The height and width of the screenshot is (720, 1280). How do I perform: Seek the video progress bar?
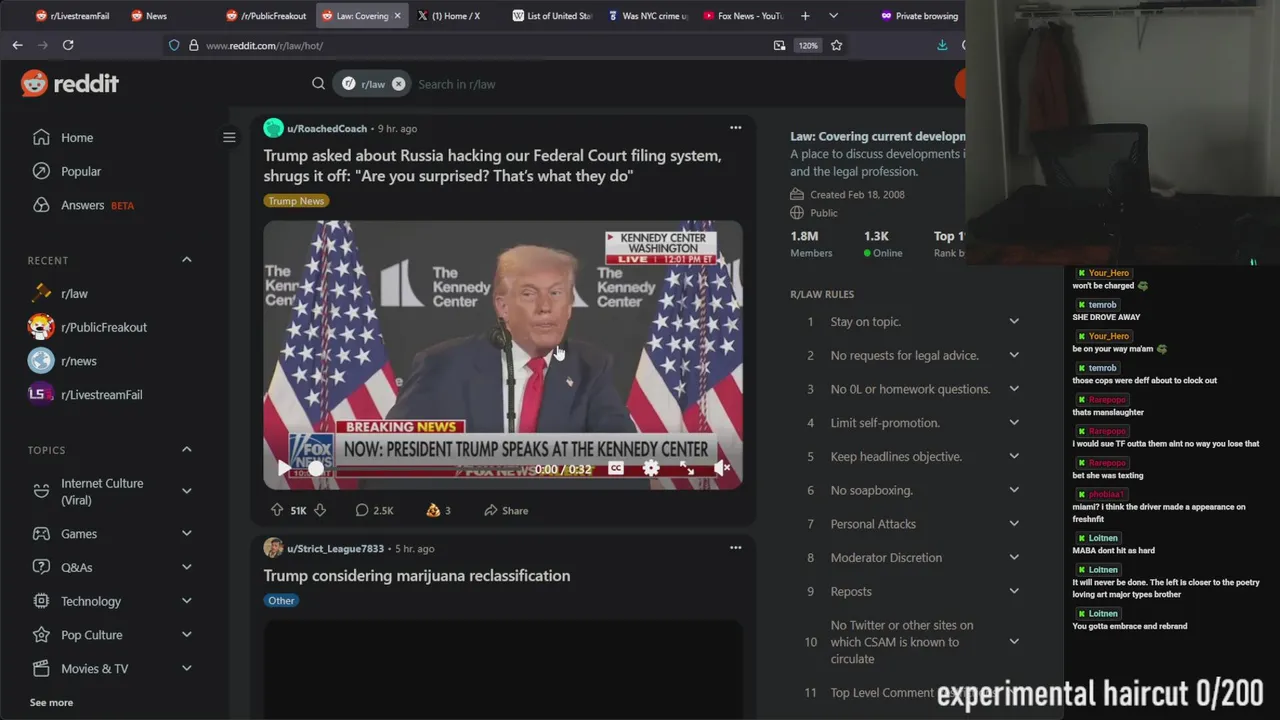coord(423,468)
